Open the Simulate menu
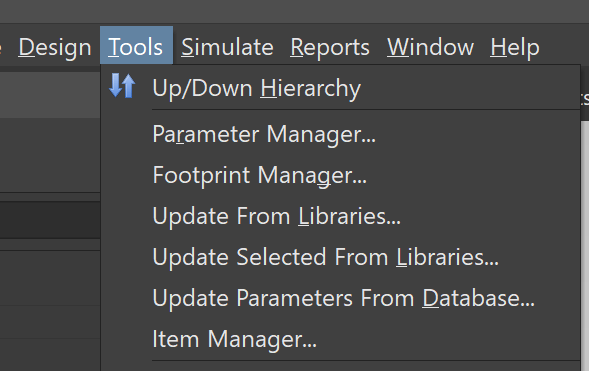 click(x=227, y=48)
